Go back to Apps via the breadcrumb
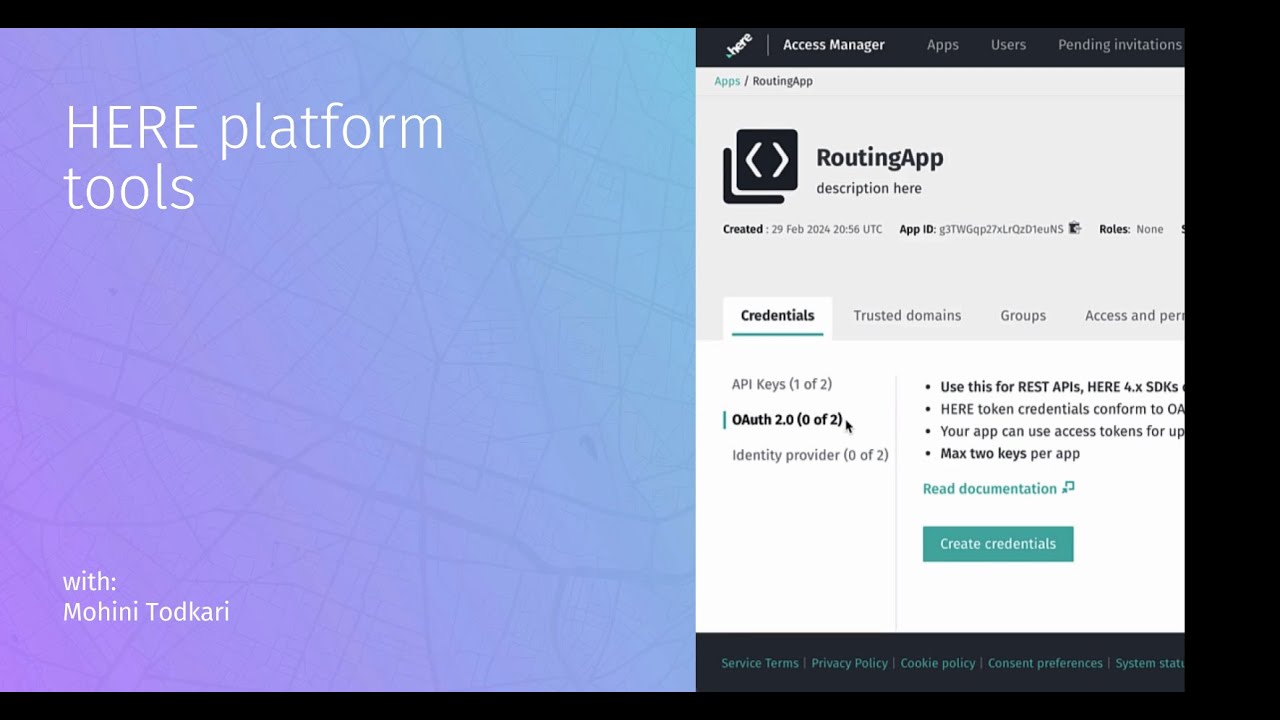The image size is (1280, 720). (727, 81)
